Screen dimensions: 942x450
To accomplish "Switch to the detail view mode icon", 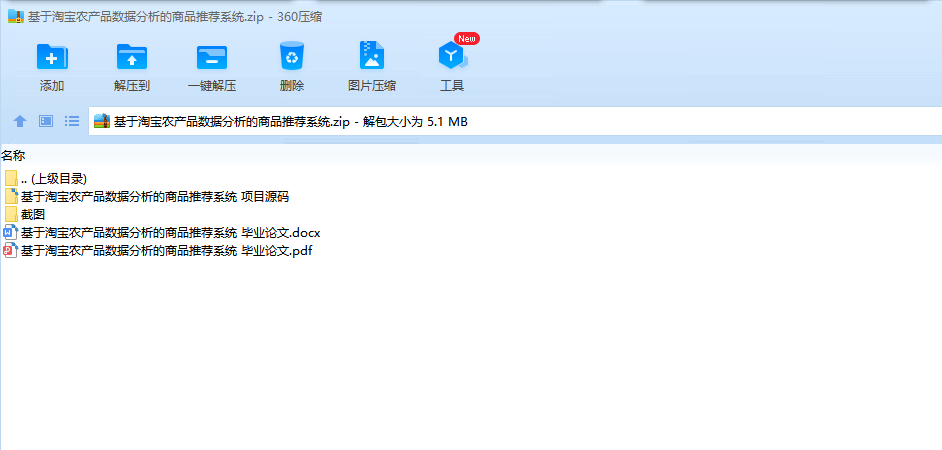I will [x=46, y=121].
